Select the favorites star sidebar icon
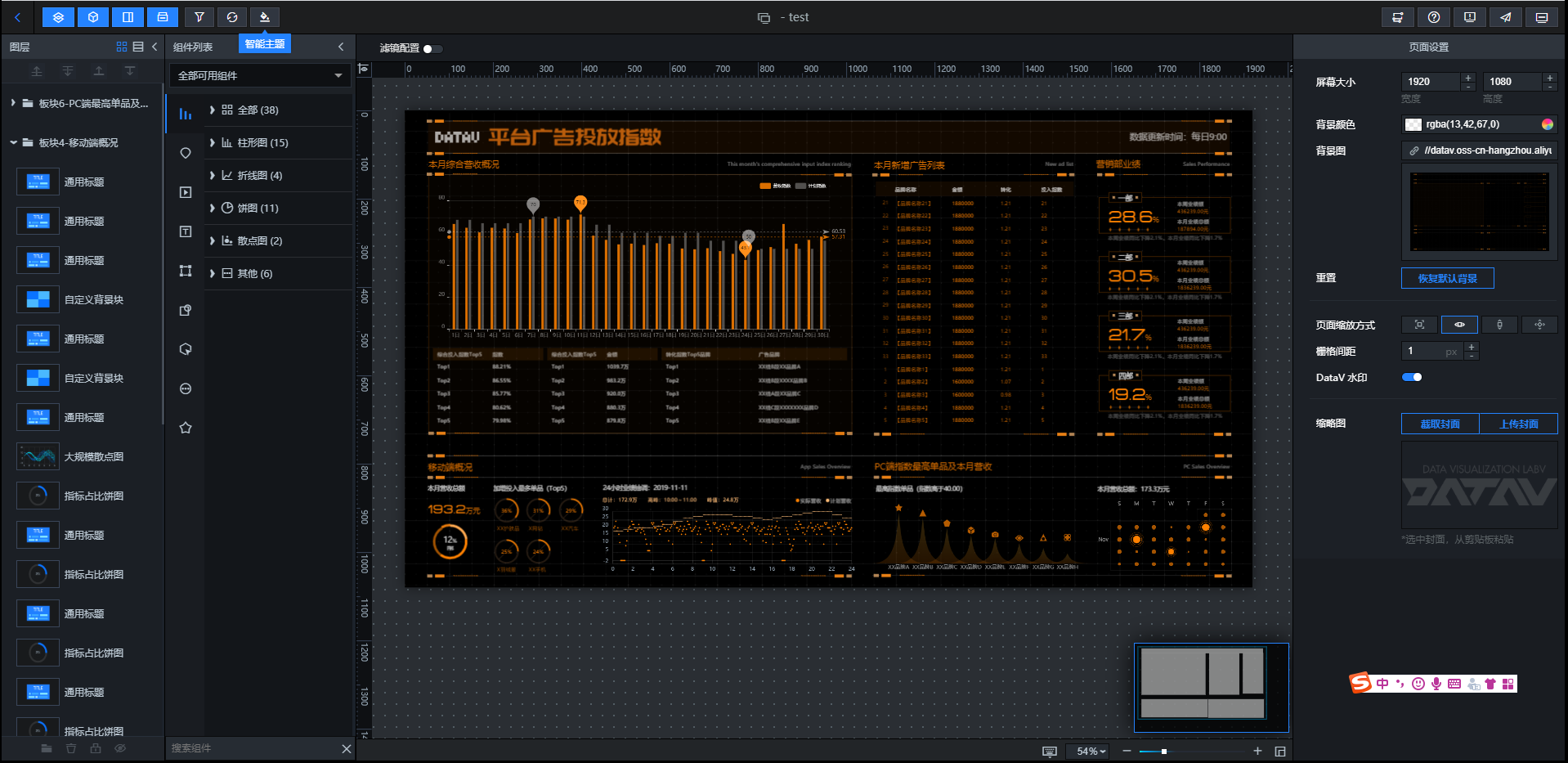This screenshot has height=763, width=1568. [186, 428]
